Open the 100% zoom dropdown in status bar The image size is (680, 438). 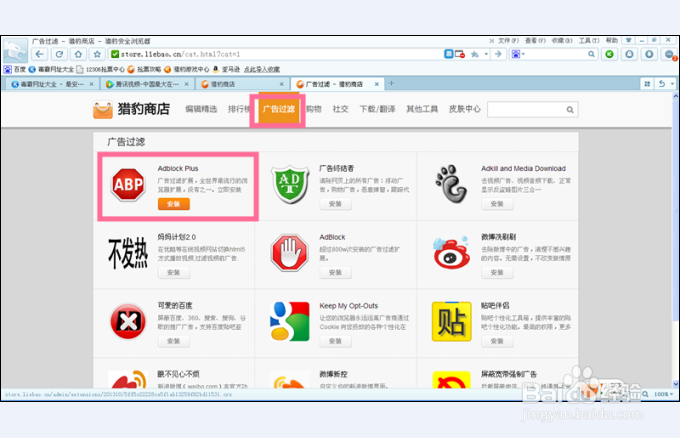tap(664, 394)
